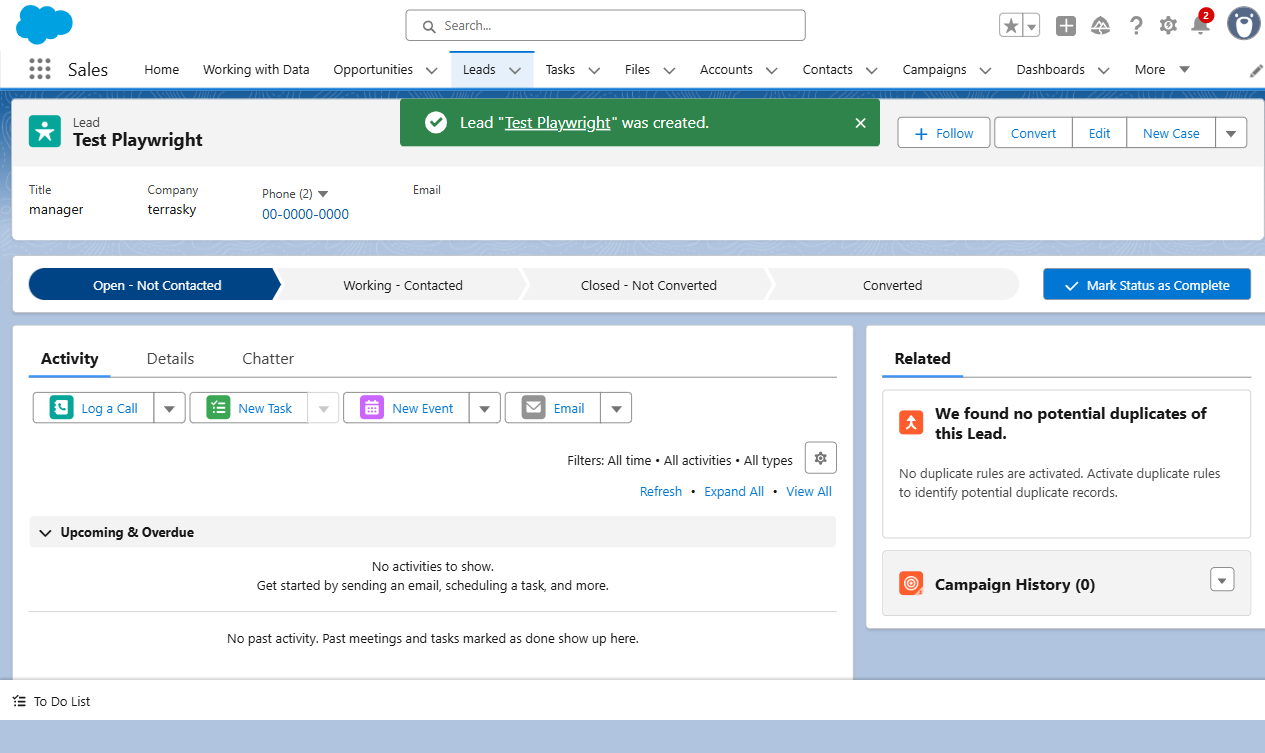Switch to the Details tab
1265x753 pixels.
click(170, 358)
